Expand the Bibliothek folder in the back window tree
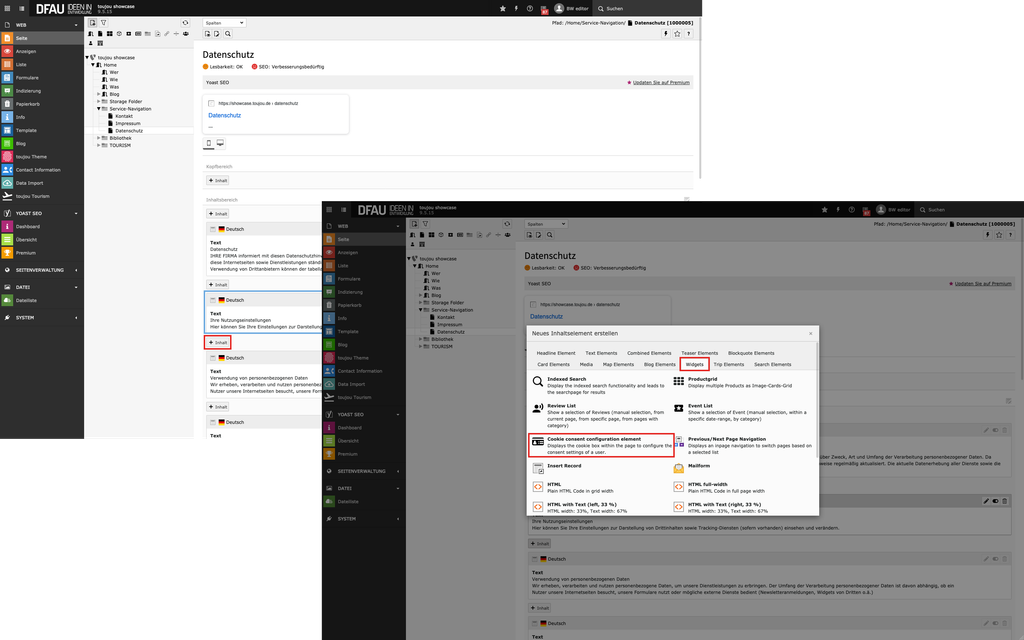 coord(99,138)
